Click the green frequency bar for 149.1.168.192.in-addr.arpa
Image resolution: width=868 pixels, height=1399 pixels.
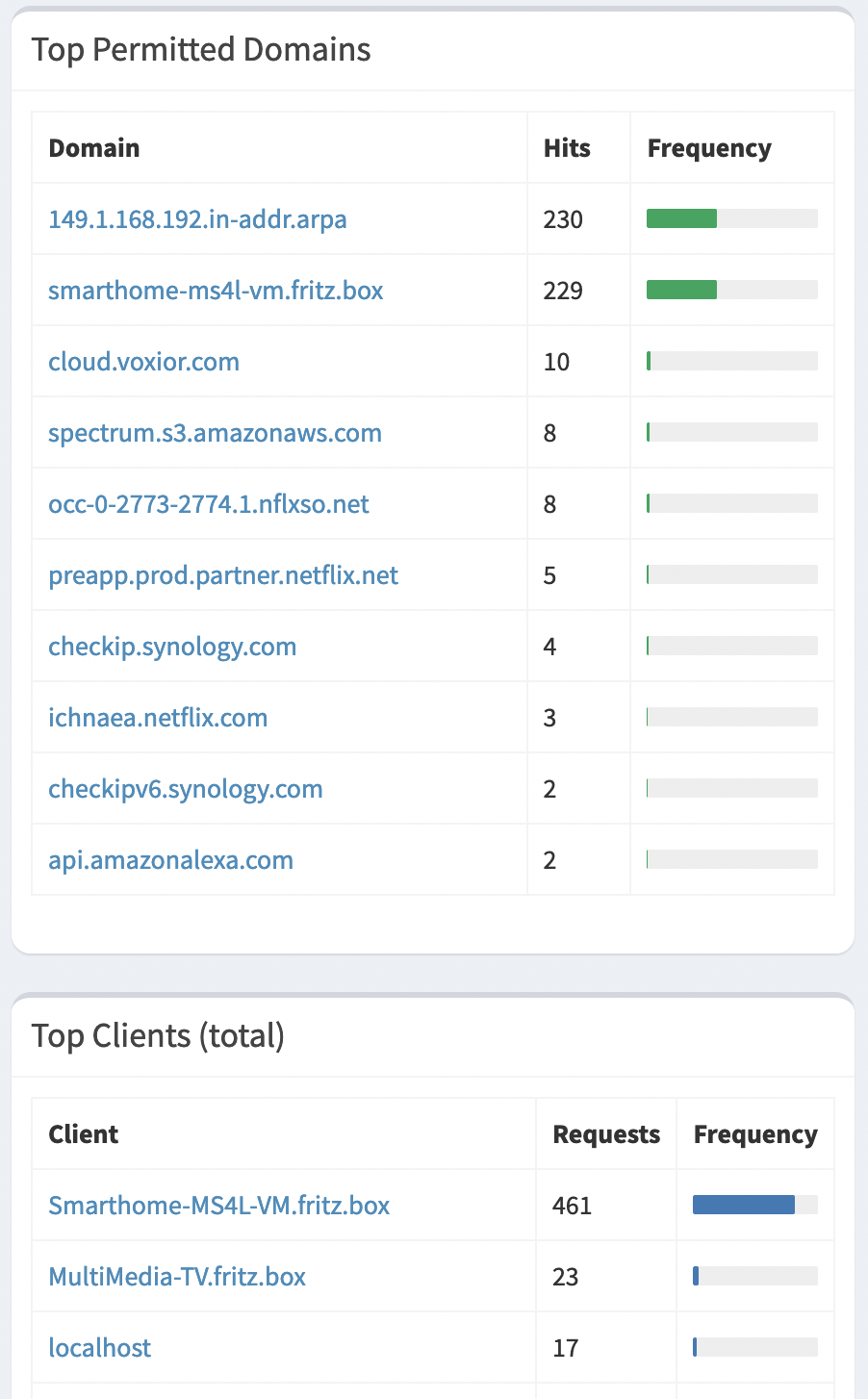[681, 219]
